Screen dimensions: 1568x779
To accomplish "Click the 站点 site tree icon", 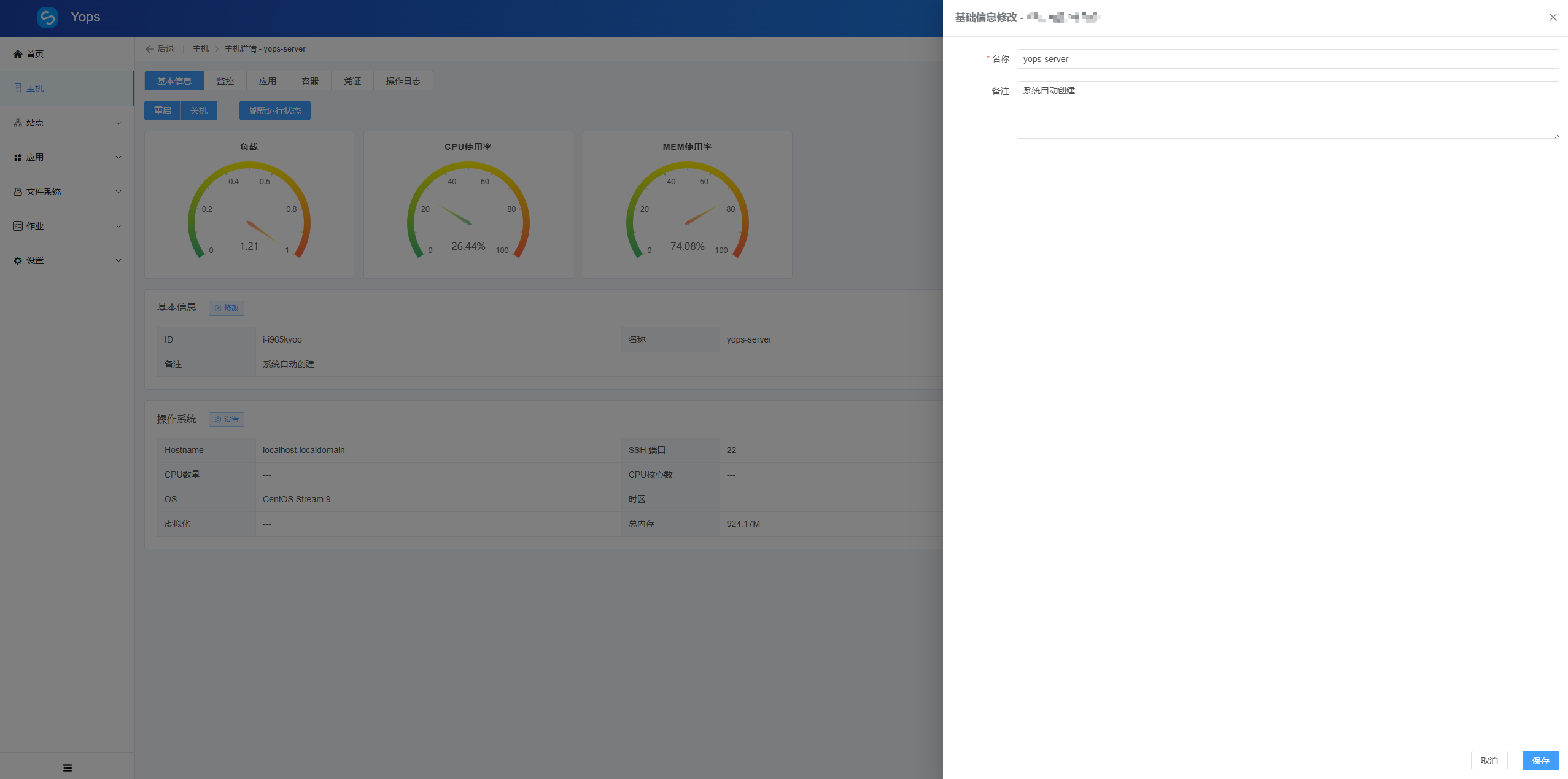I will point(18,123).
